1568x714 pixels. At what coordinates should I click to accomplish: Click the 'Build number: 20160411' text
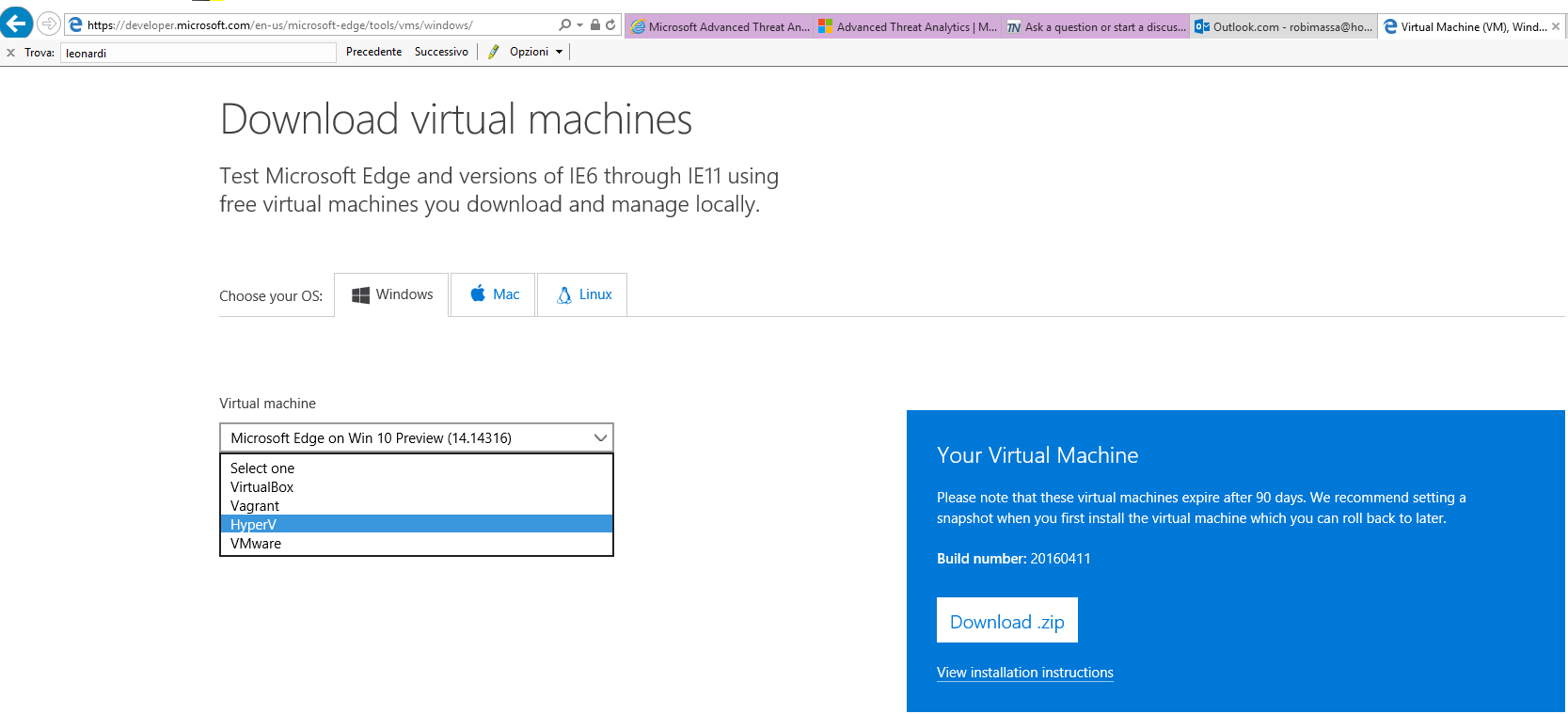click(1014, 559)
